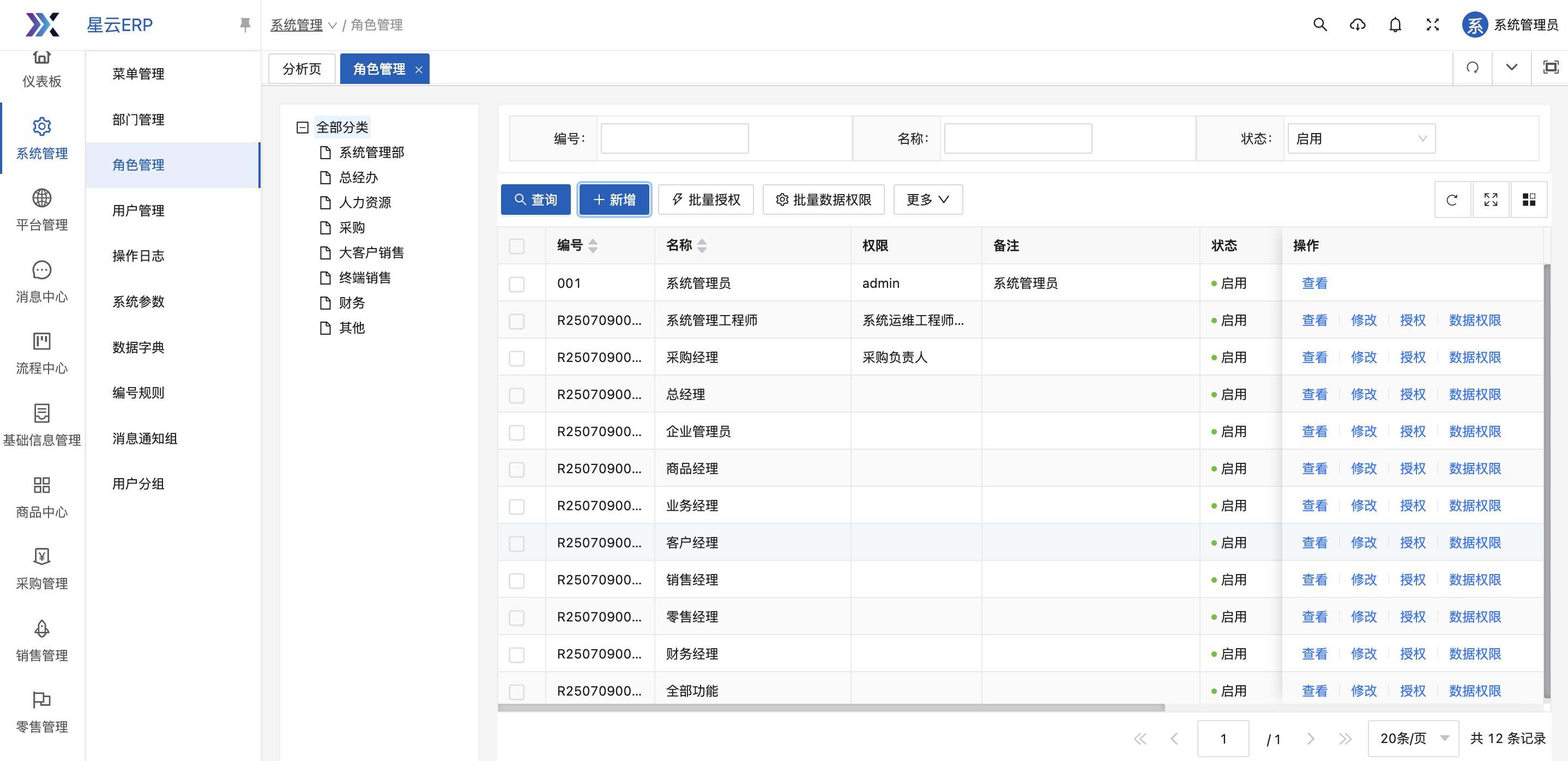Image resolution: width=1568 pixels, height=761 pixels.
Task: Click the cloud download icon
Action: tap(1358, 25)
